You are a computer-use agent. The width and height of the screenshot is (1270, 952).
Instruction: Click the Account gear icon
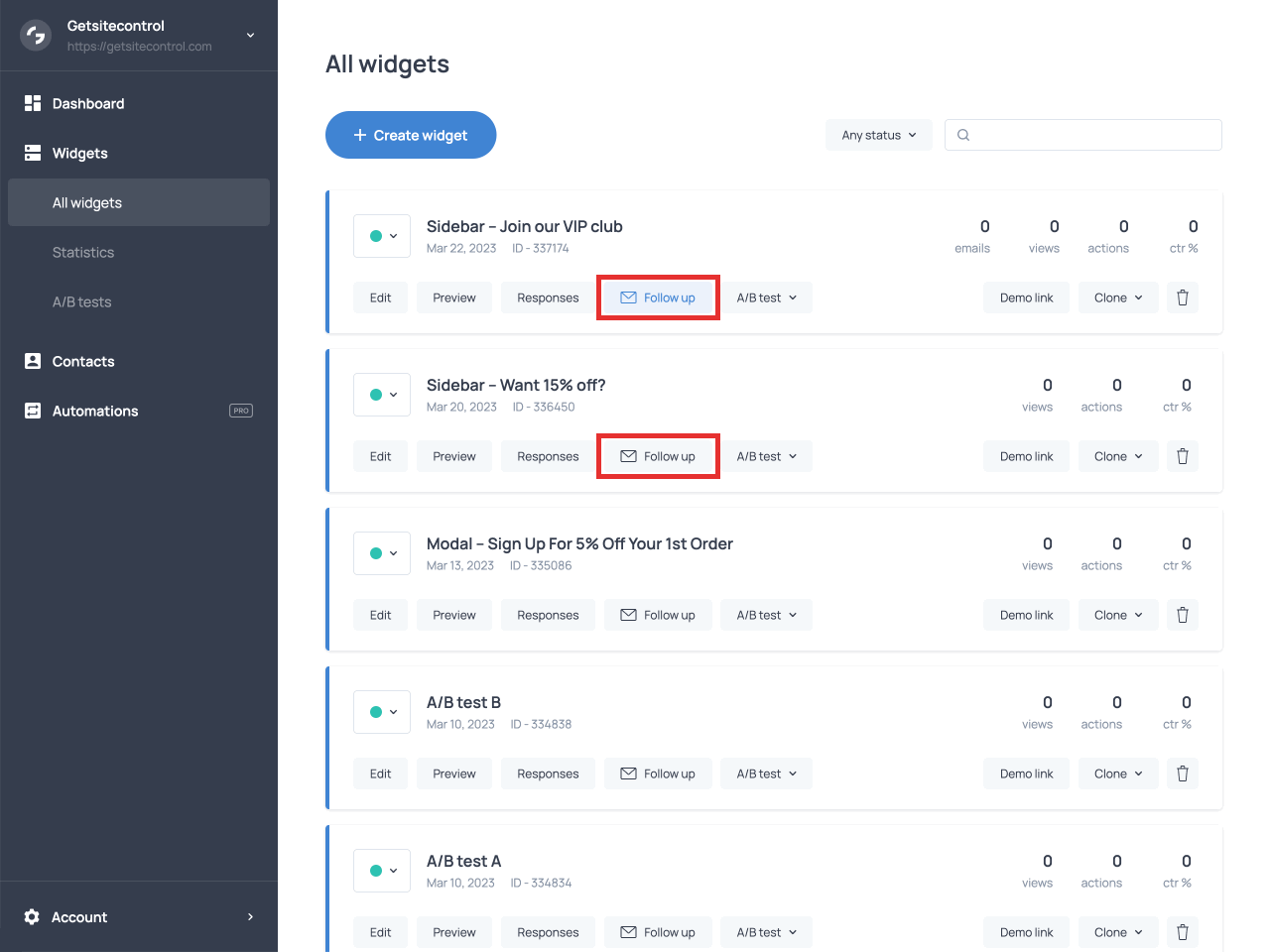(x=31, y=917)
